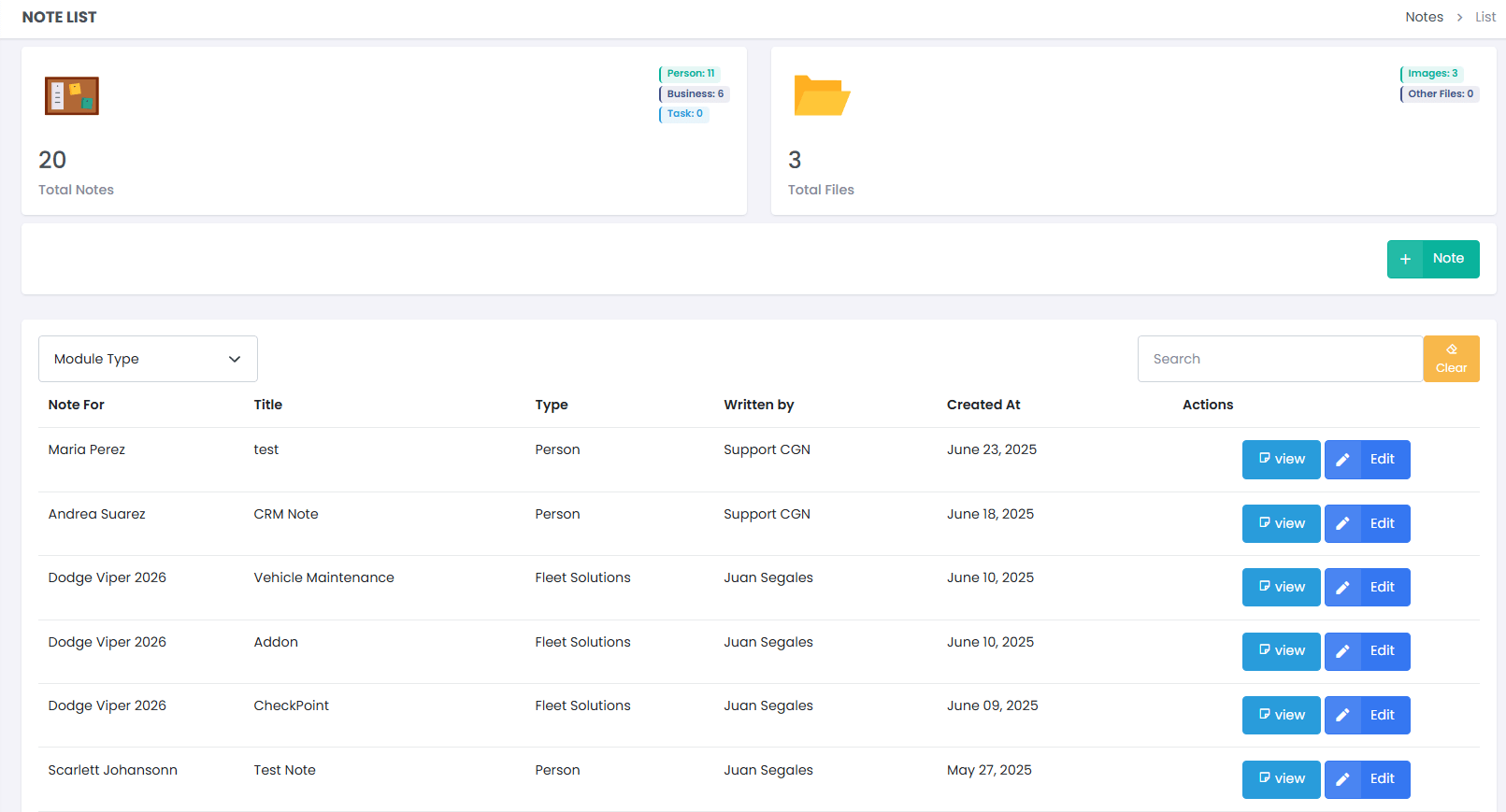Click the breadcrumb chevron separator after Notes
The height and width of the screenshot is (812, 1506).
tap(1459, 17)
